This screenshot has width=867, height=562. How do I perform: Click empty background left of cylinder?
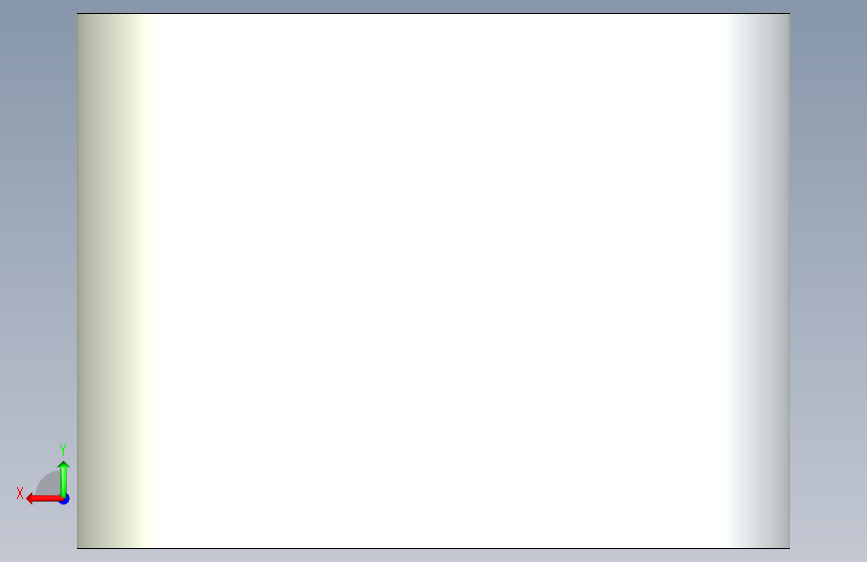tap(38, 221)
